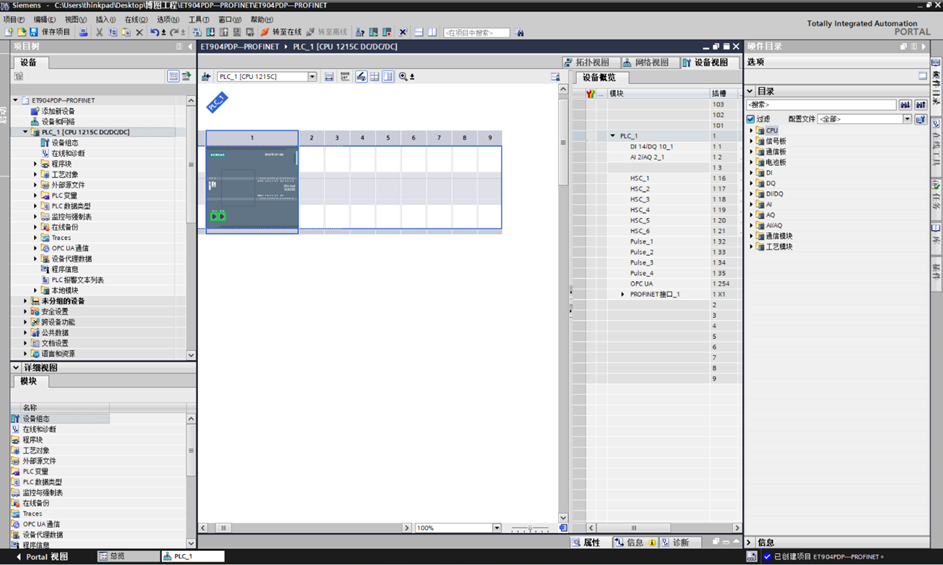The height and width of the screenshot is (565, 943).
Task: Click 添加新设备 in project tree
Action: coord(58,111)
